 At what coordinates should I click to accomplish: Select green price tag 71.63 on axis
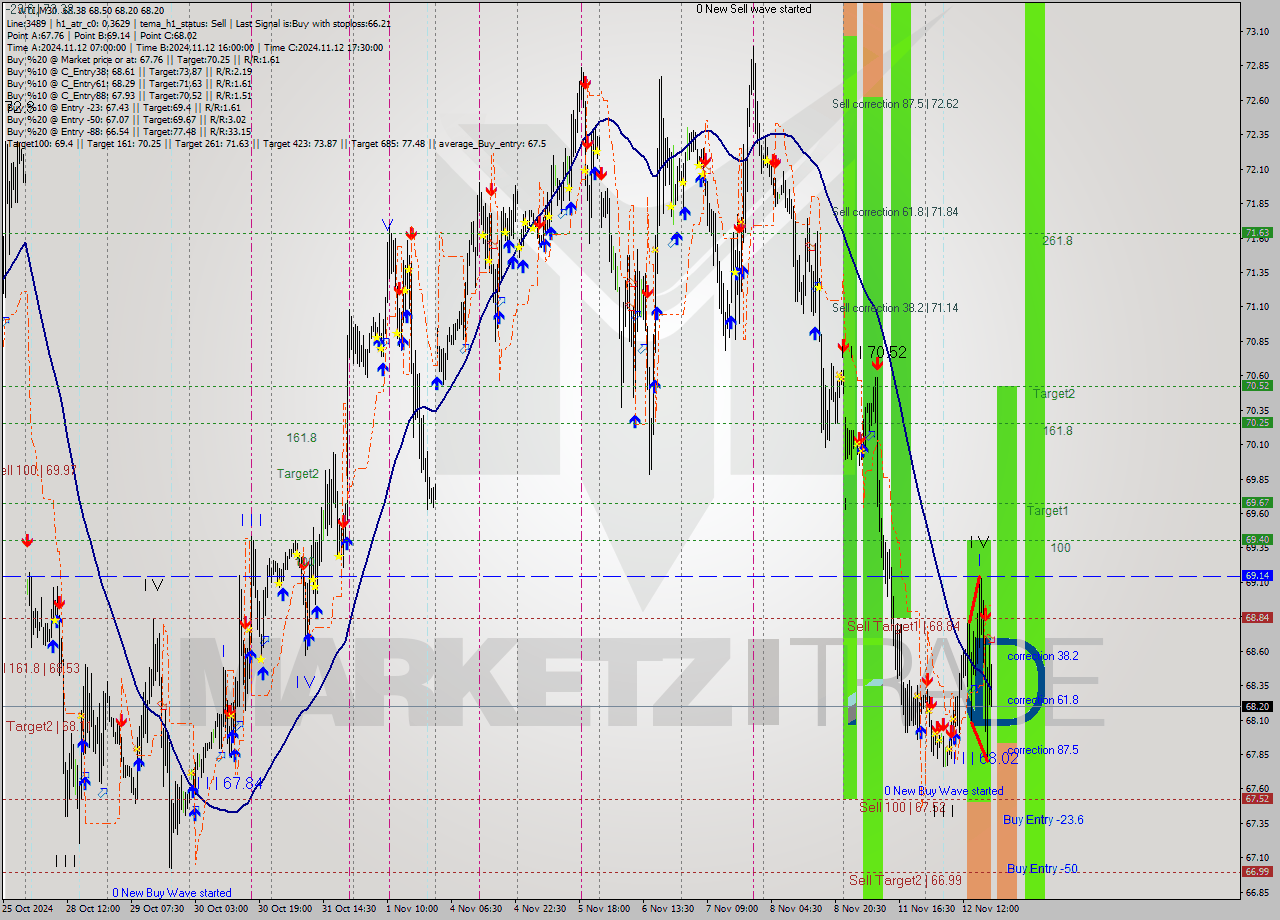click(1257, 233)
